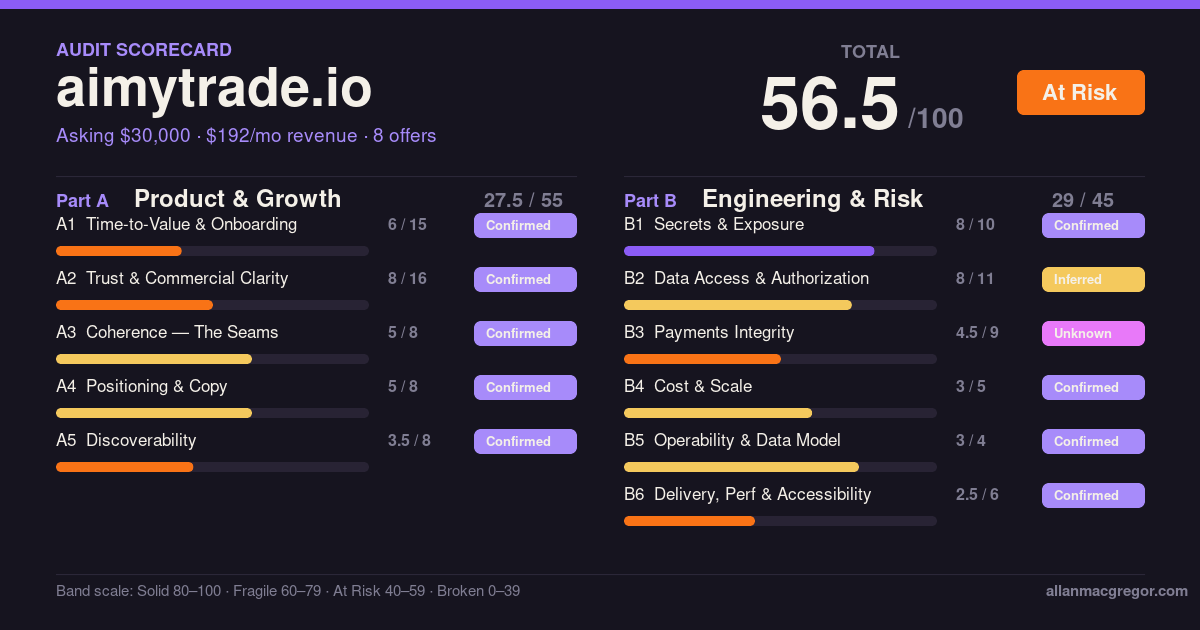Select the A1 Time-to-Value & Onboarding label
Image resolution: width=1200 pixels, height=630 pixels.
[x=176, y=224]
